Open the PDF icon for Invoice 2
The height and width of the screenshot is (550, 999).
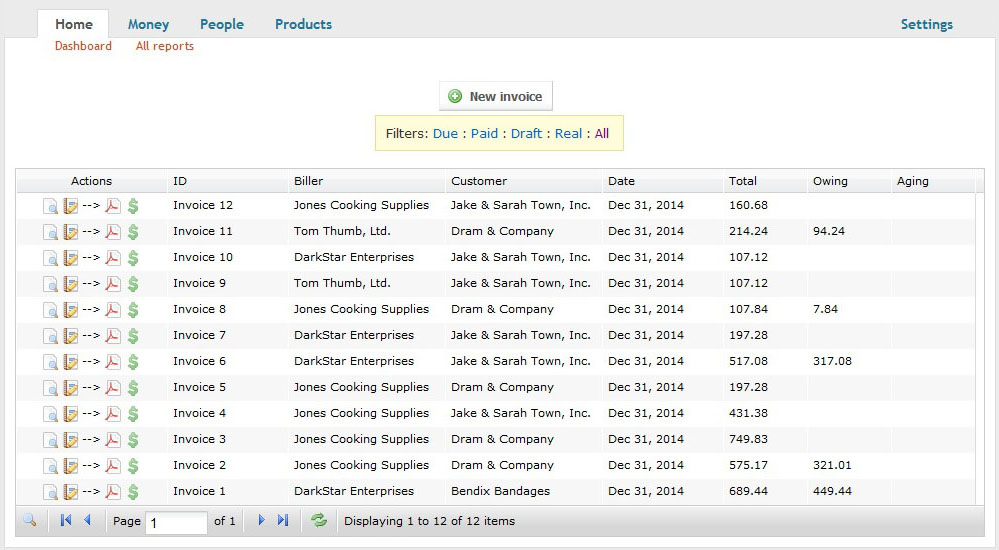pyautogui.click(x=113, y=466)
